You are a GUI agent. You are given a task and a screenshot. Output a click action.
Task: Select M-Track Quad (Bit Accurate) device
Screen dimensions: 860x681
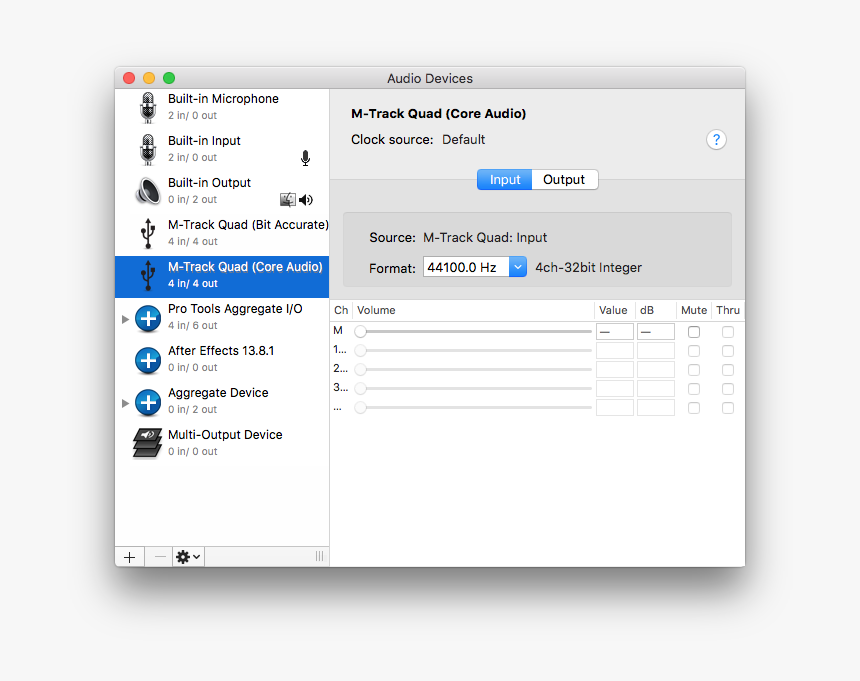tap(222, 233)
